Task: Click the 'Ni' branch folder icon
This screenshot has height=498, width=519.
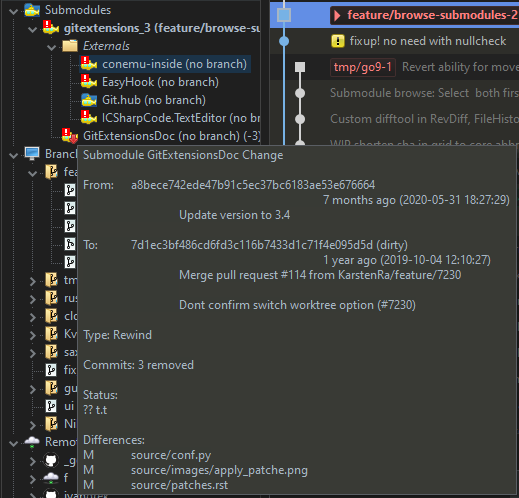Action: 51,424
